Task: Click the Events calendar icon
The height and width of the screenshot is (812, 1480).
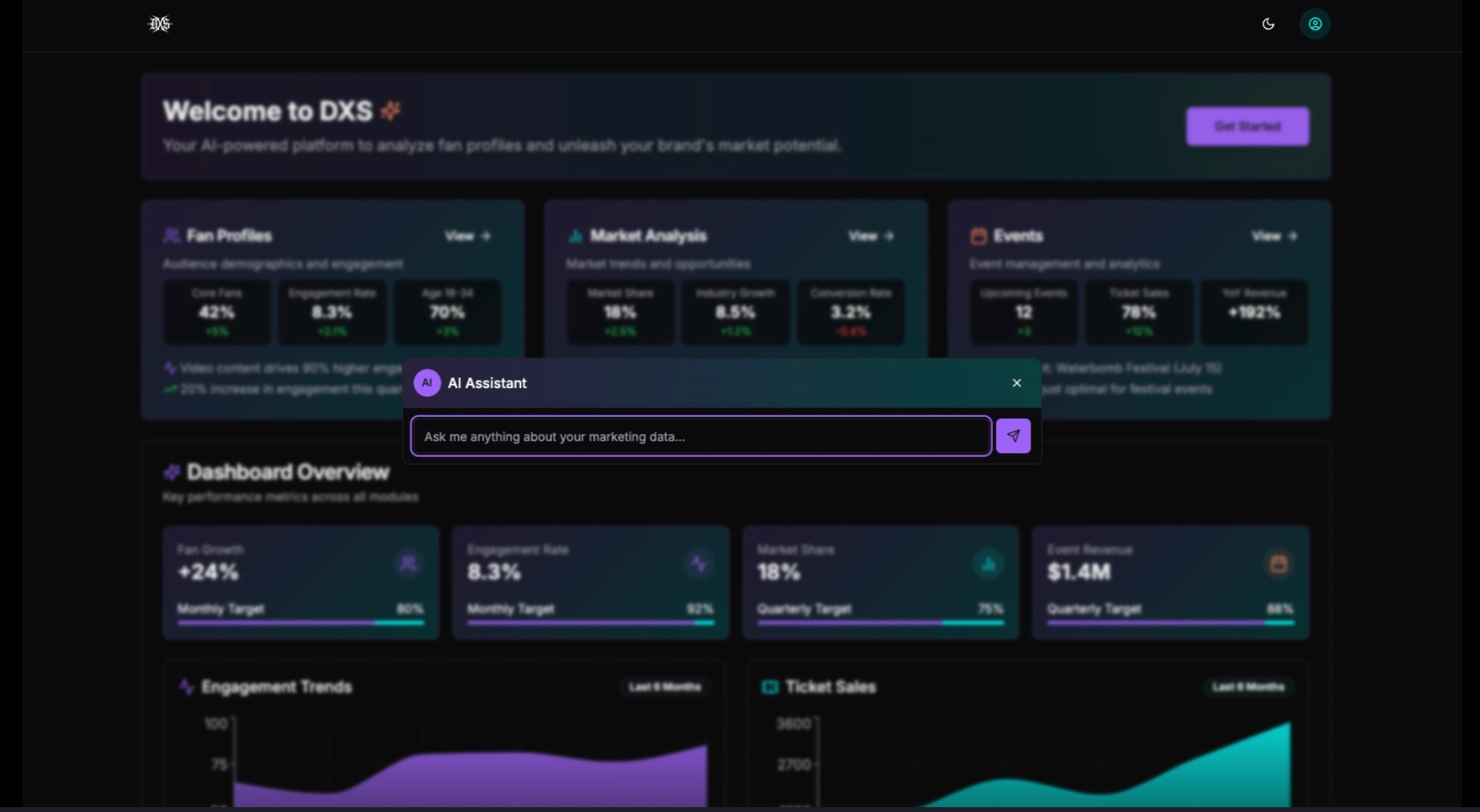Action: point(978,235)
